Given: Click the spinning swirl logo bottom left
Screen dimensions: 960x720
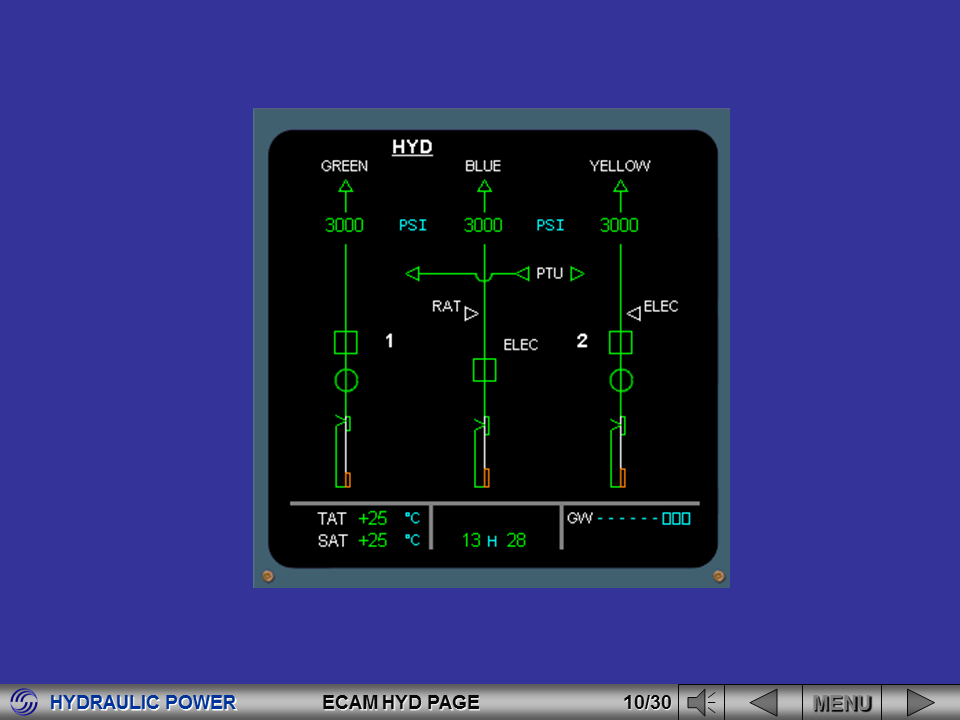Looking at the screenshot, I should [22, 701].
